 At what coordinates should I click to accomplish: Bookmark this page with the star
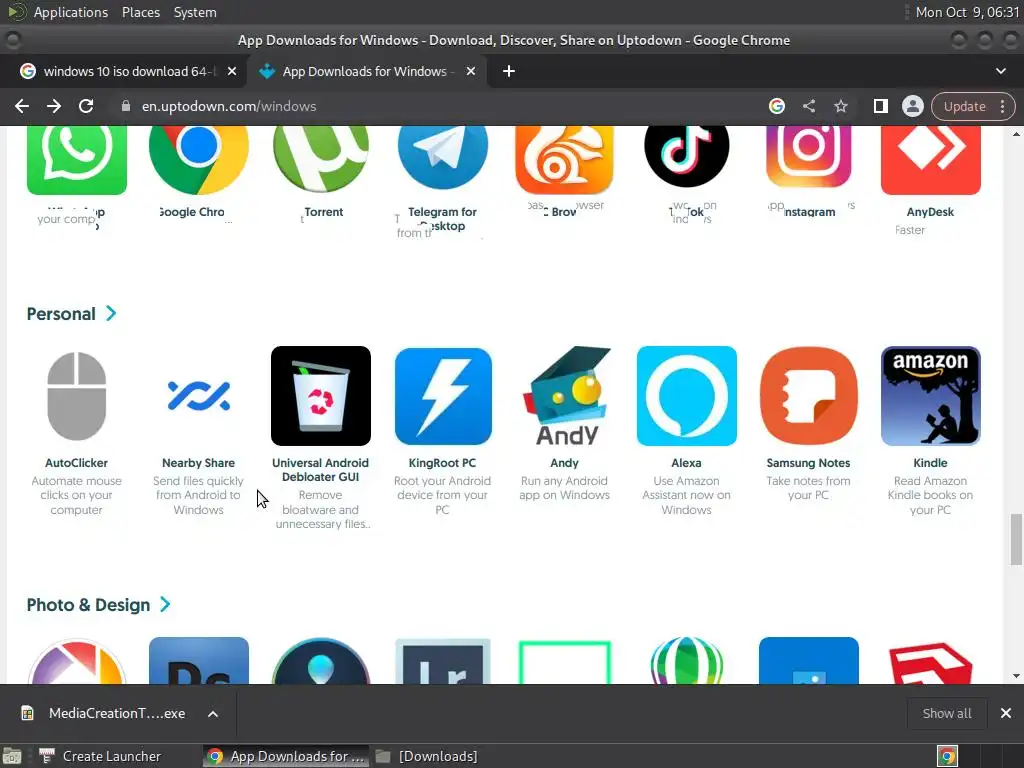coord(840,106)
